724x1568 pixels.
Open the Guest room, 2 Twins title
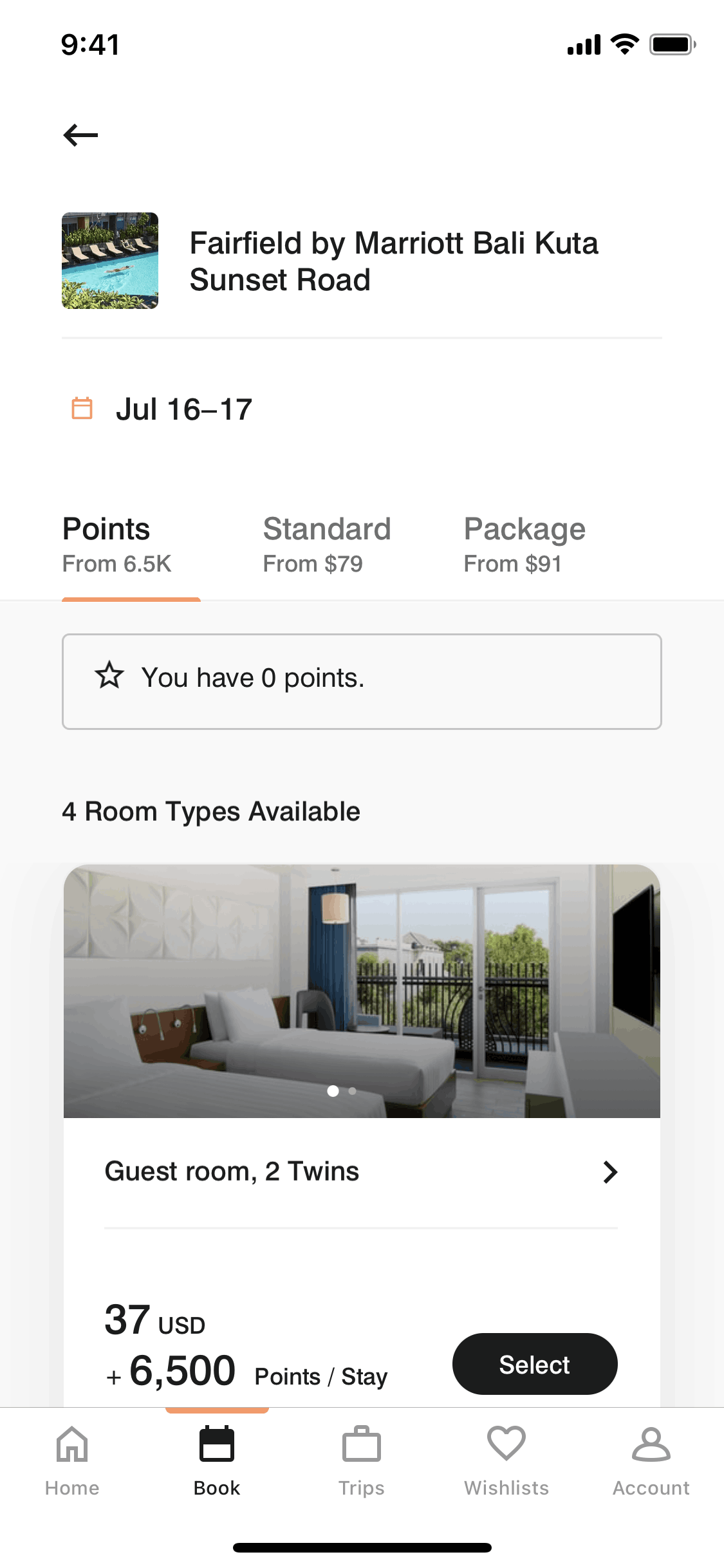pyautogui.click(x=232, y=1171)
